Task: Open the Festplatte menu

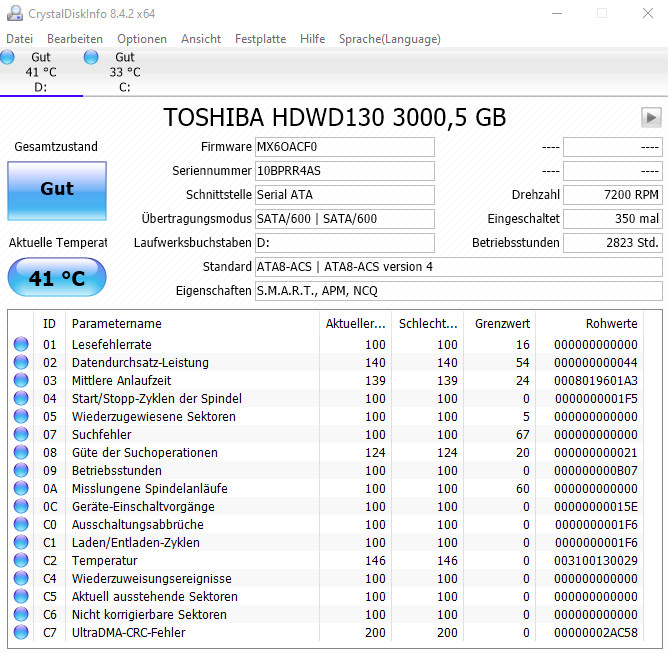Action: 260,39
